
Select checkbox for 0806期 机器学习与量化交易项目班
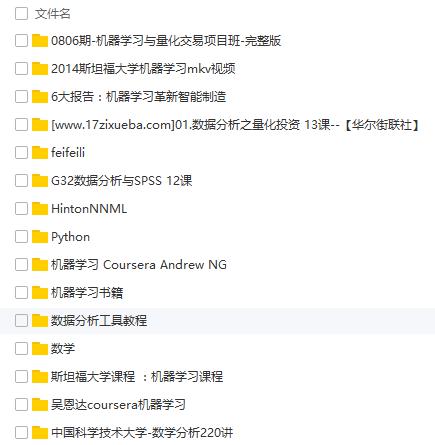coord(21,41)
